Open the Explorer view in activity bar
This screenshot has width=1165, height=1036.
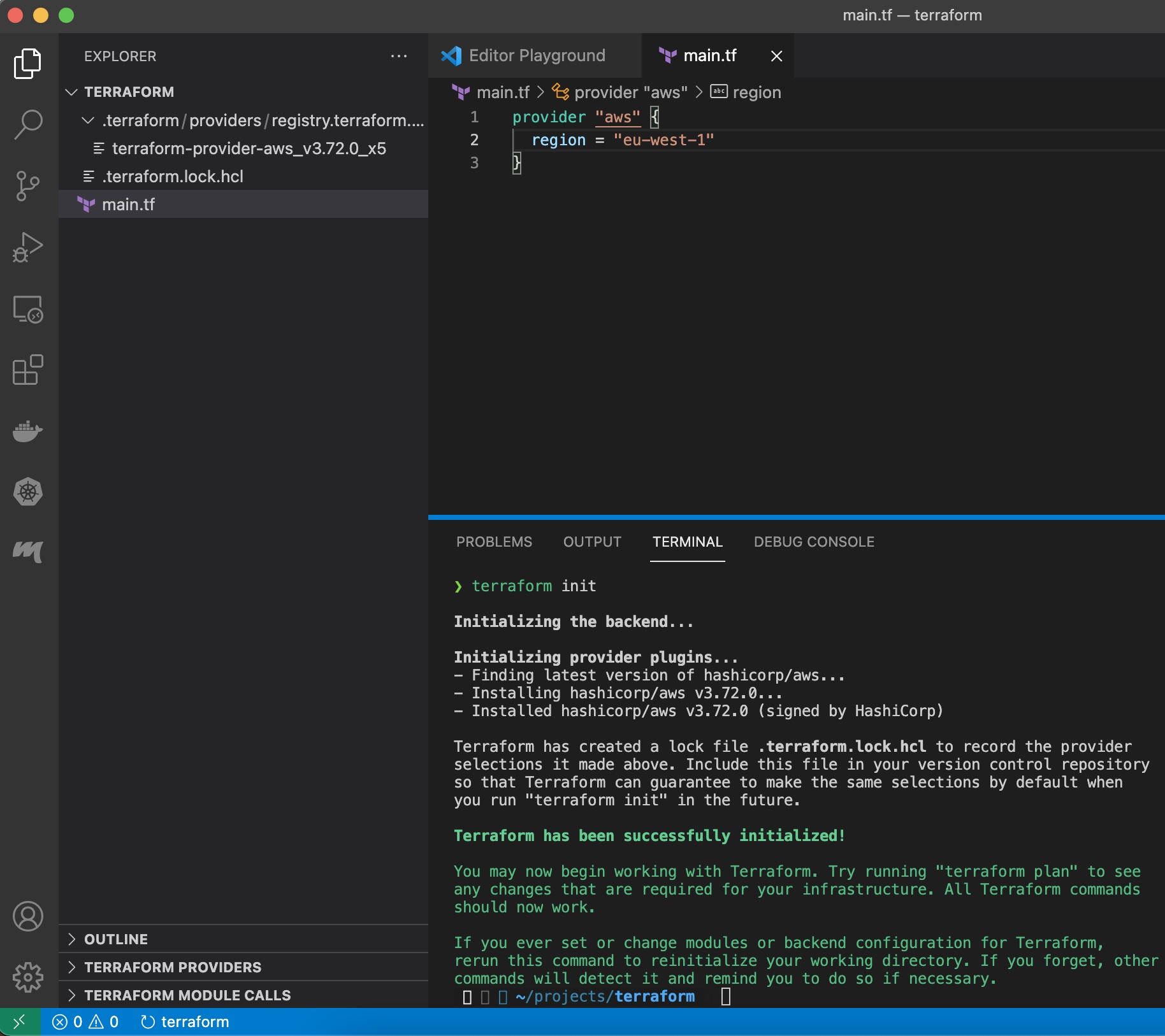28,63
